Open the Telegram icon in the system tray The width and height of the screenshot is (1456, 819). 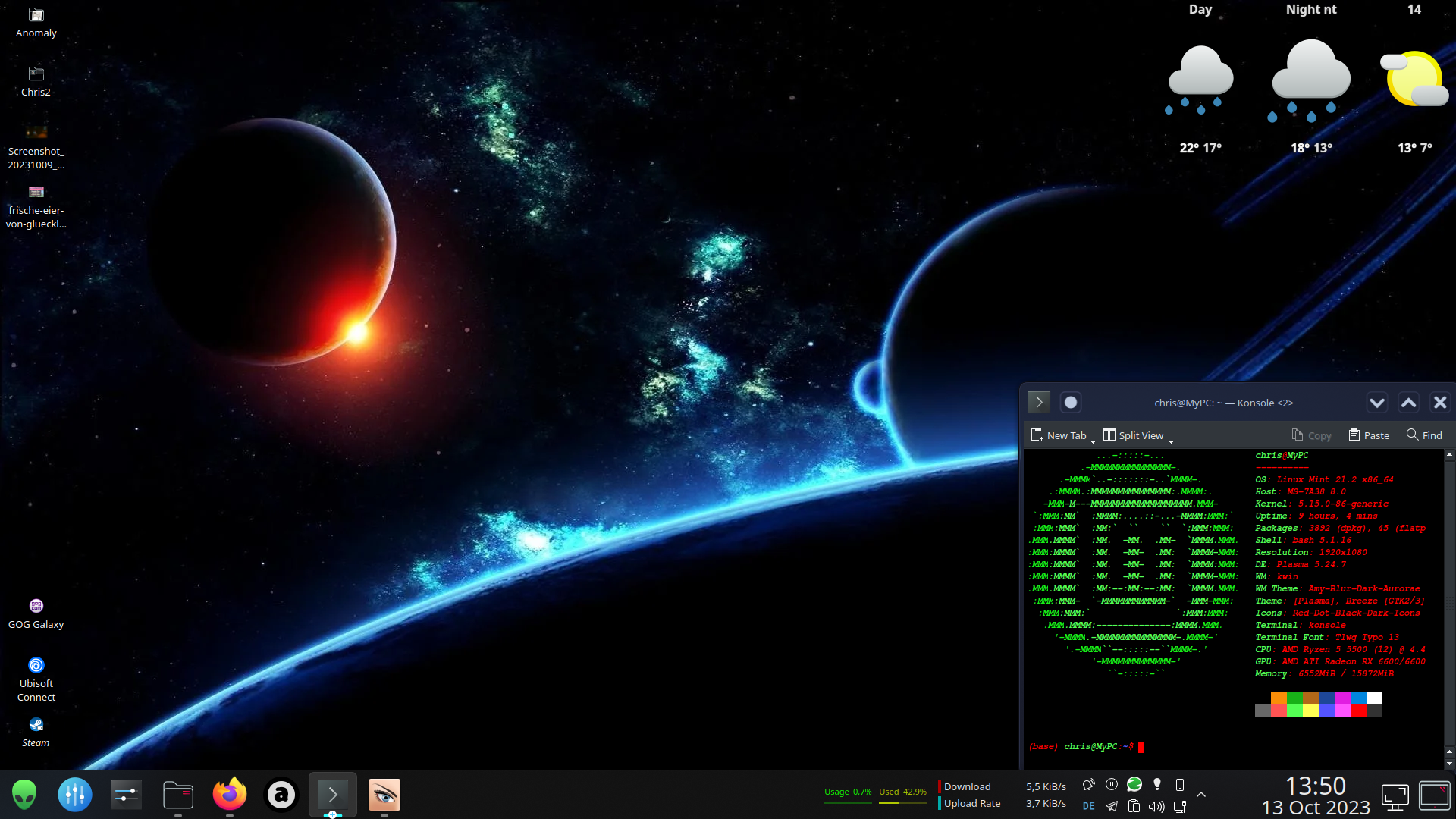click(x=1112, y=807)
